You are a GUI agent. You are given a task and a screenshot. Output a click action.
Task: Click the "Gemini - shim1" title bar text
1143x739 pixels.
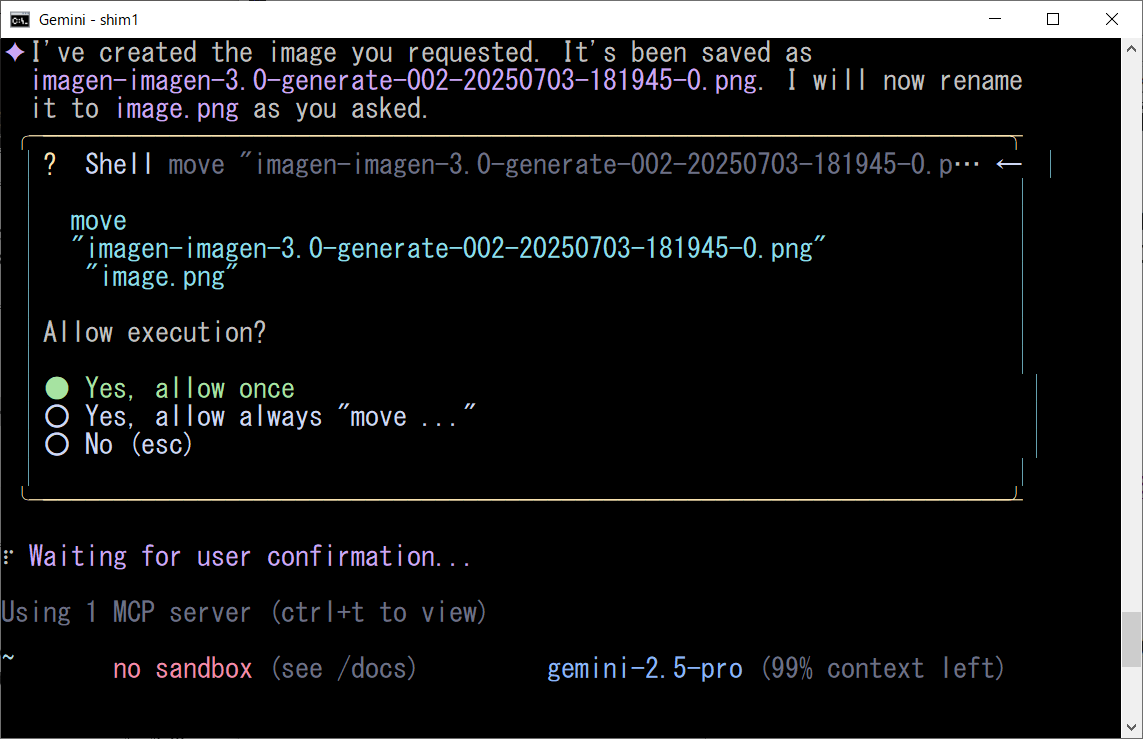tap(90, 19)
